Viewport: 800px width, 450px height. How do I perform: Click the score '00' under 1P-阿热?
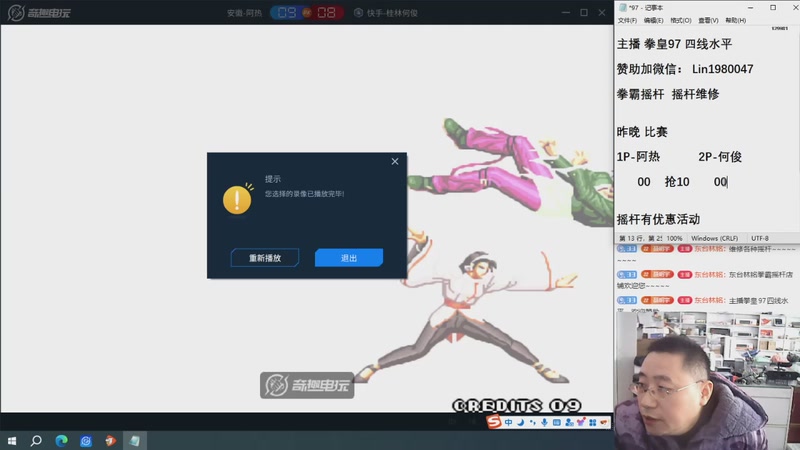point(644,182)
